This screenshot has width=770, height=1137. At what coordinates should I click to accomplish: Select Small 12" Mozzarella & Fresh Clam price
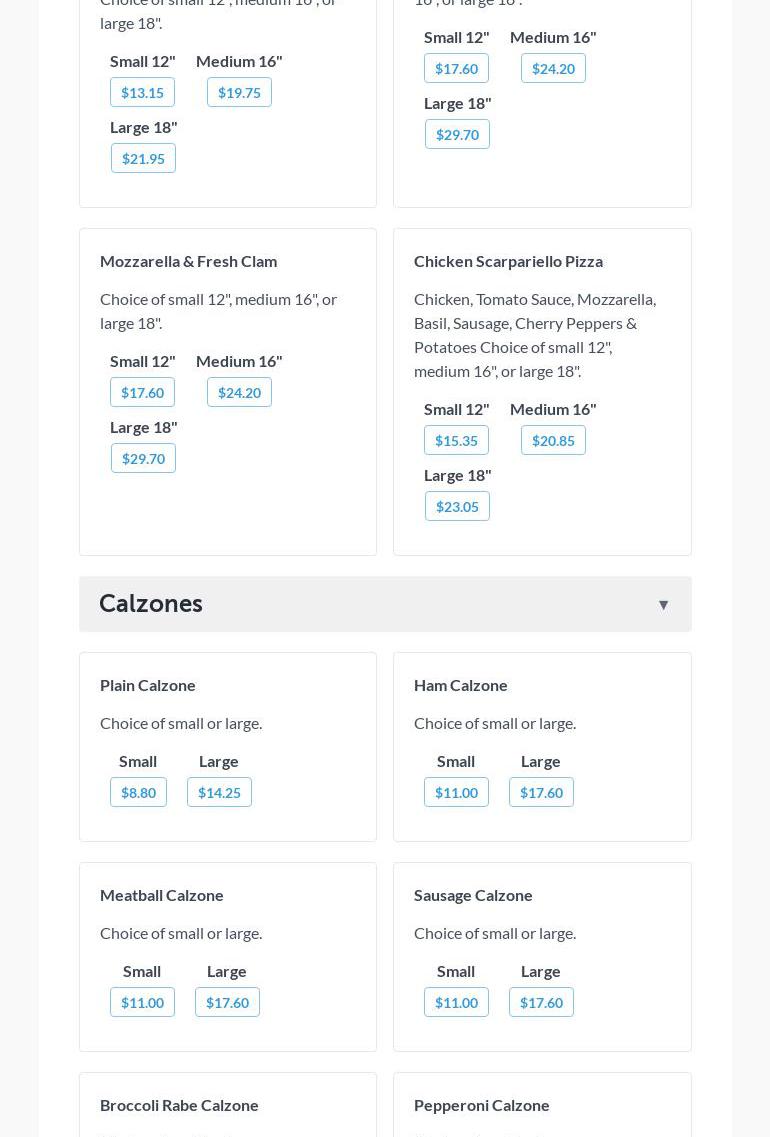point(142,393)
